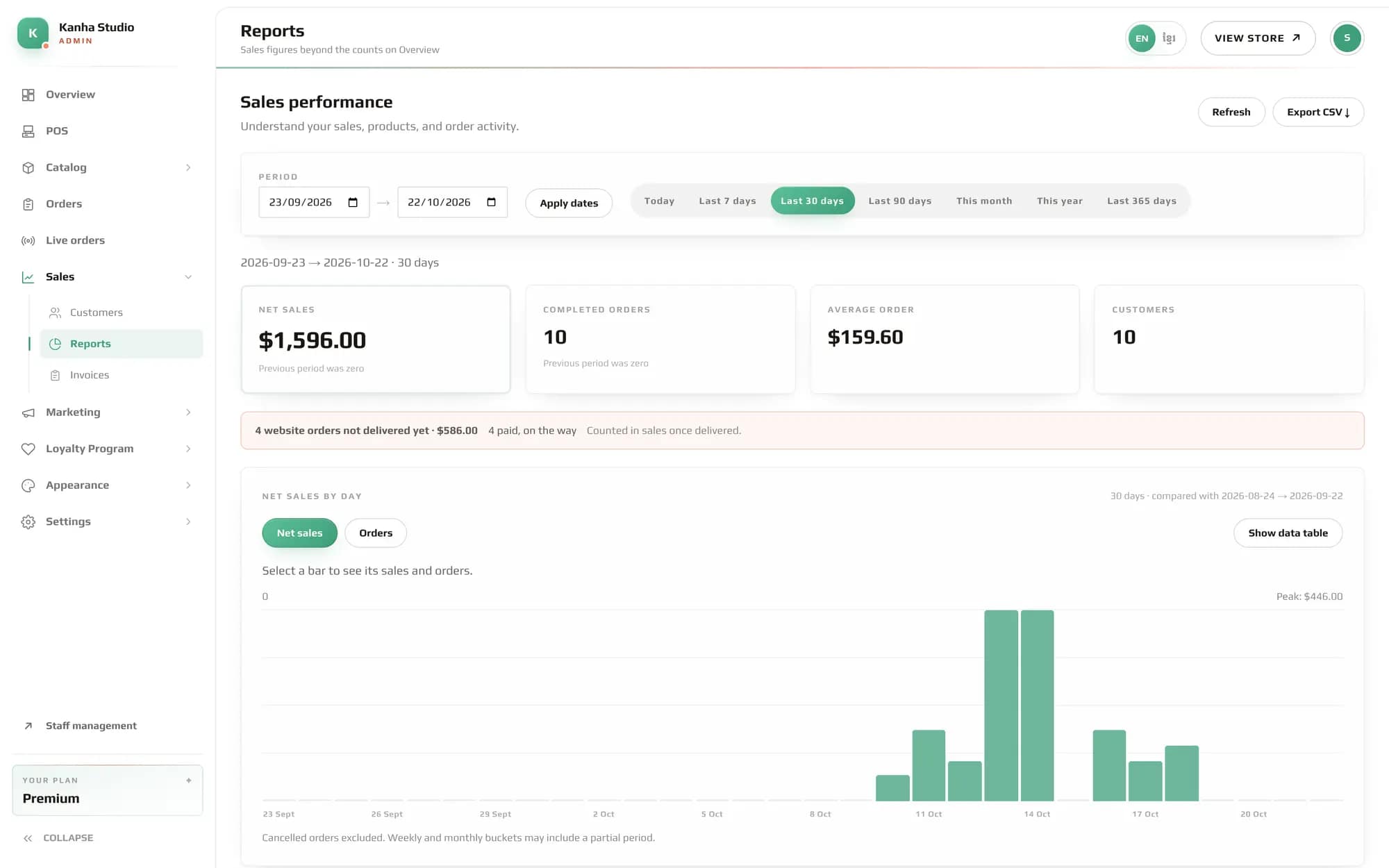This screenshot has height=868, width=1389.
Task: Switch chart to Net sales view
Action: (299, 533)
